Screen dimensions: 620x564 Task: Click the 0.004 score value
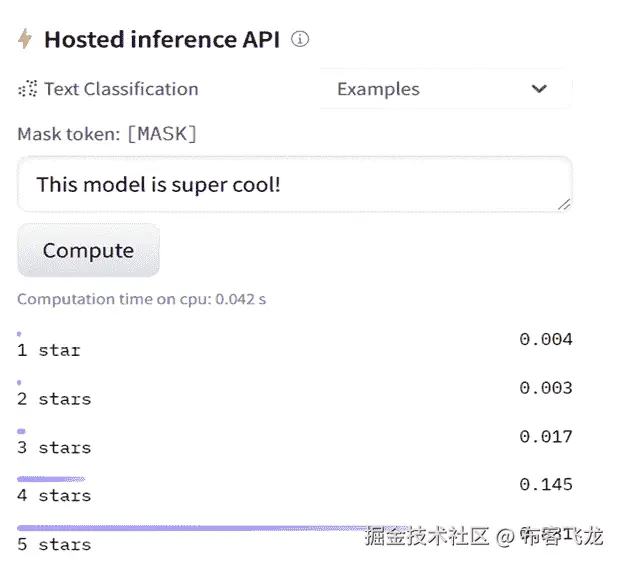pos(546,340)
